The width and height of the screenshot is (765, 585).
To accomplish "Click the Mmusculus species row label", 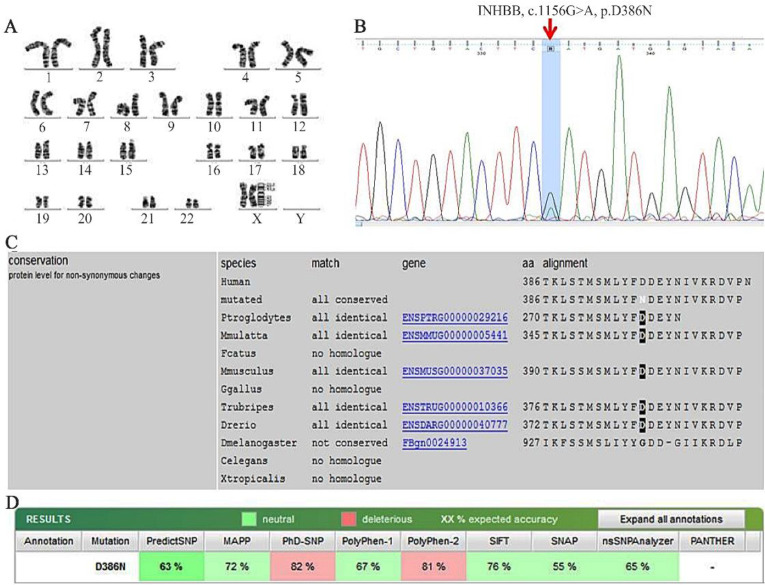I will coord(247,371).
